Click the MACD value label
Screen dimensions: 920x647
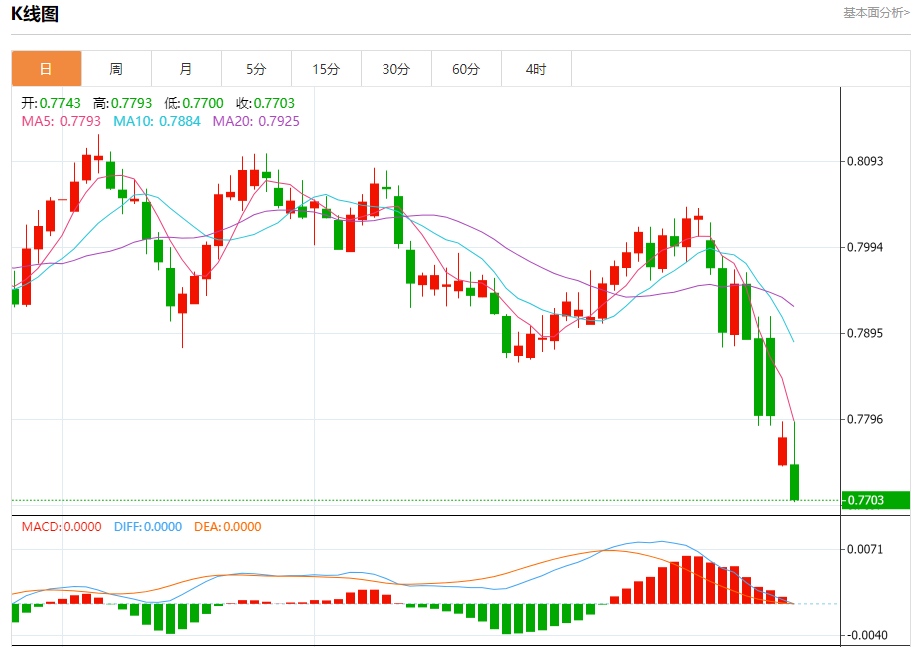coord(61,527)
